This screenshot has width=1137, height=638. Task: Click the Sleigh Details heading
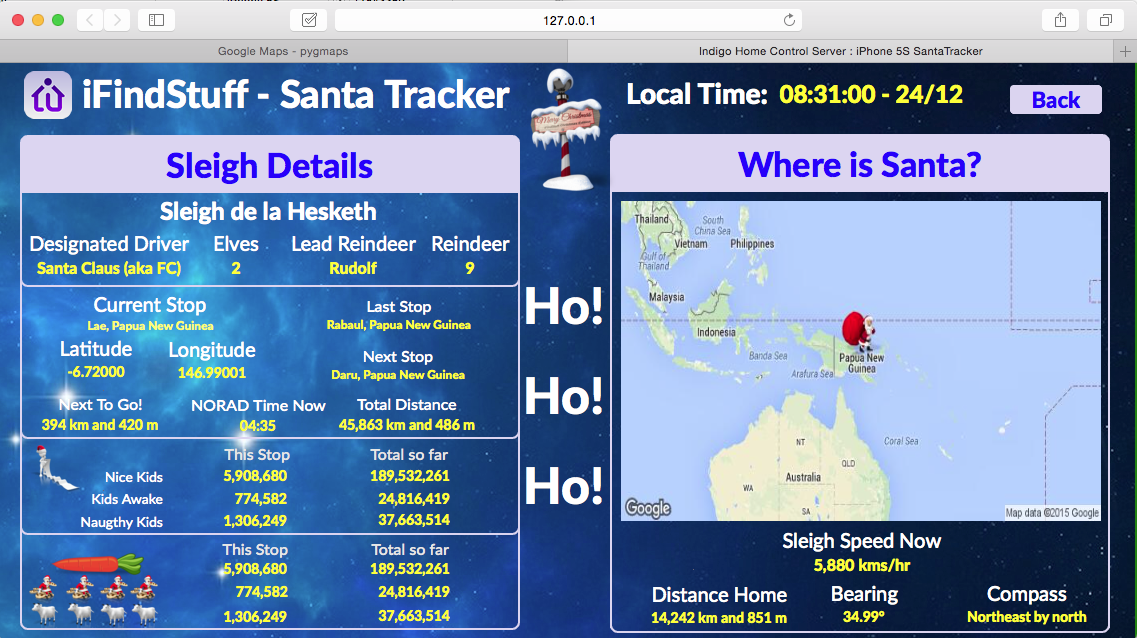[x=269, y=166]
